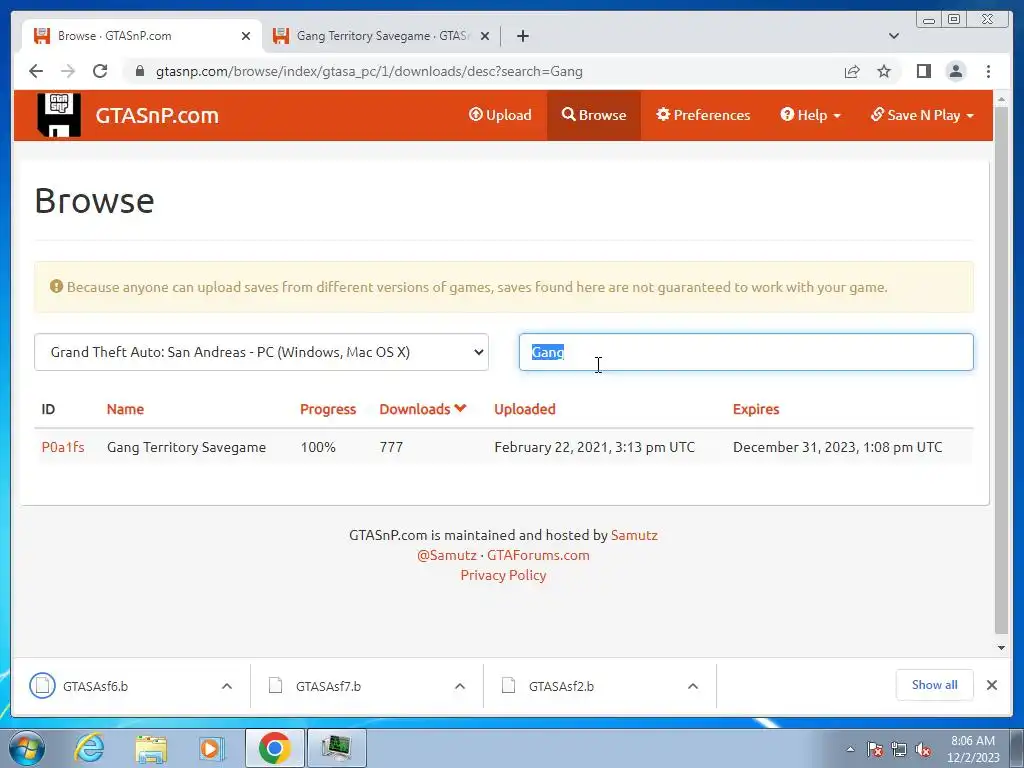Expand options for GTASAsf7.b download
Screen dimensions: 1024x768
[460, 686]
